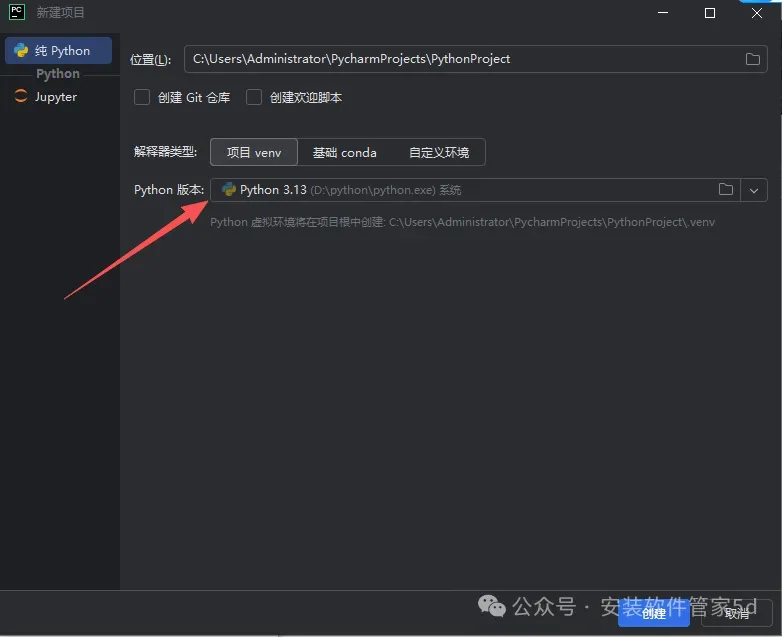Choose the 基础 conda interpreter type
This screenshot has width=782, height=637.
click(x=345, y=152)
